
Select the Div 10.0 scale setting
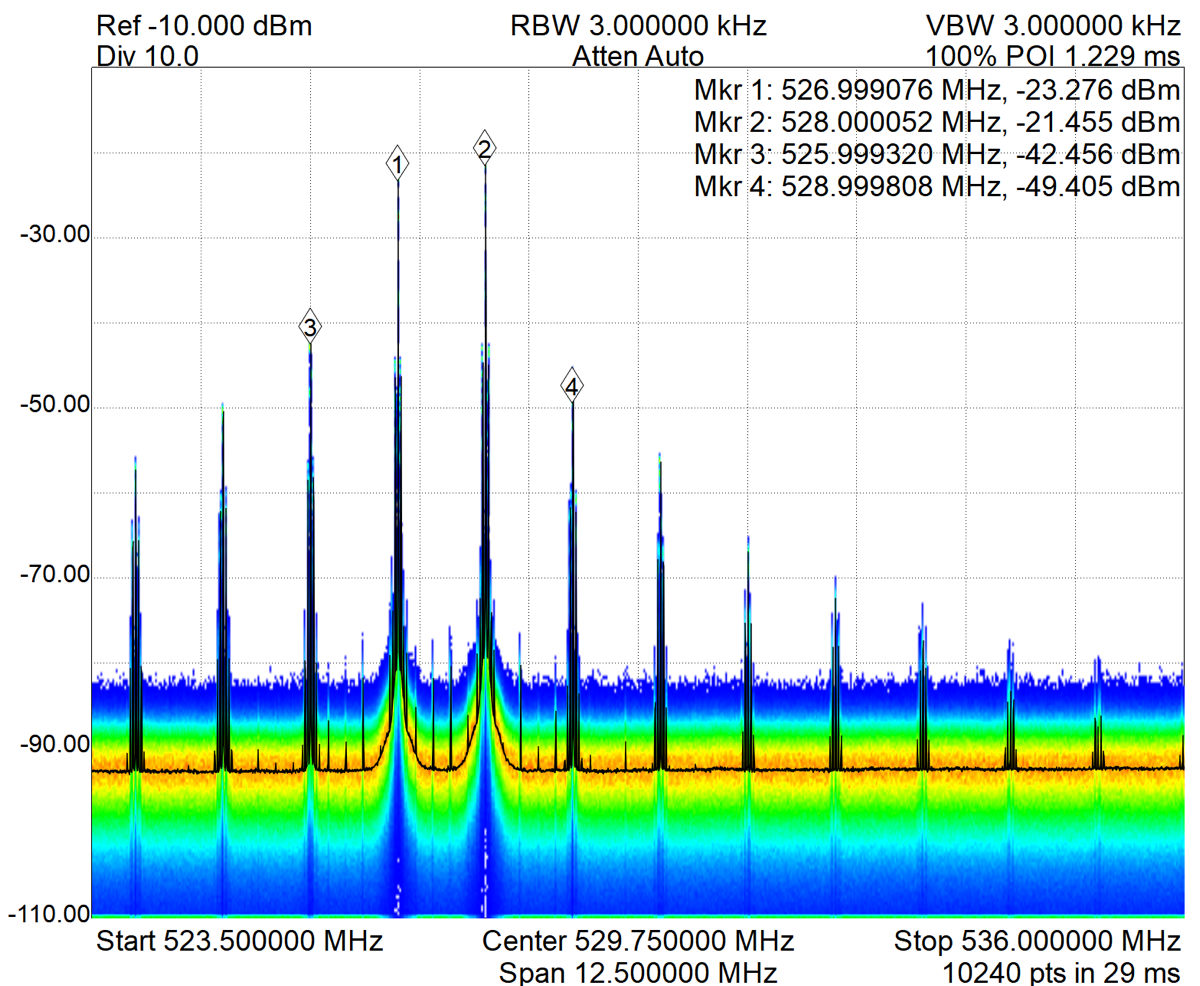pos(147,56)
